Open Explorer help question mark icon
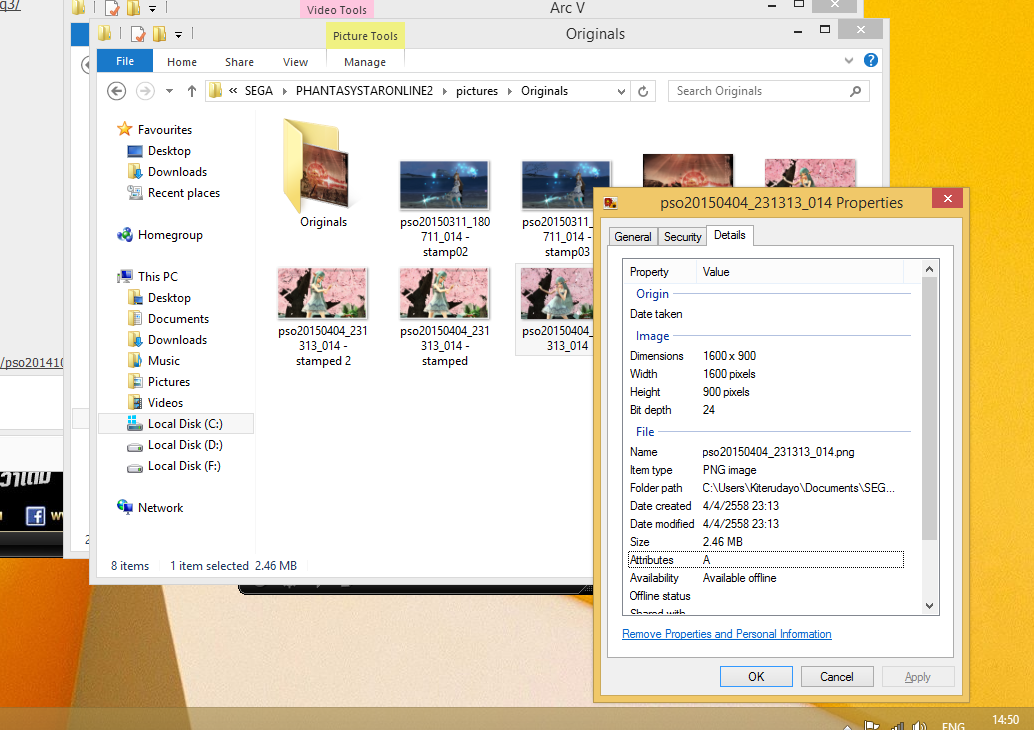 click(870, 61)
